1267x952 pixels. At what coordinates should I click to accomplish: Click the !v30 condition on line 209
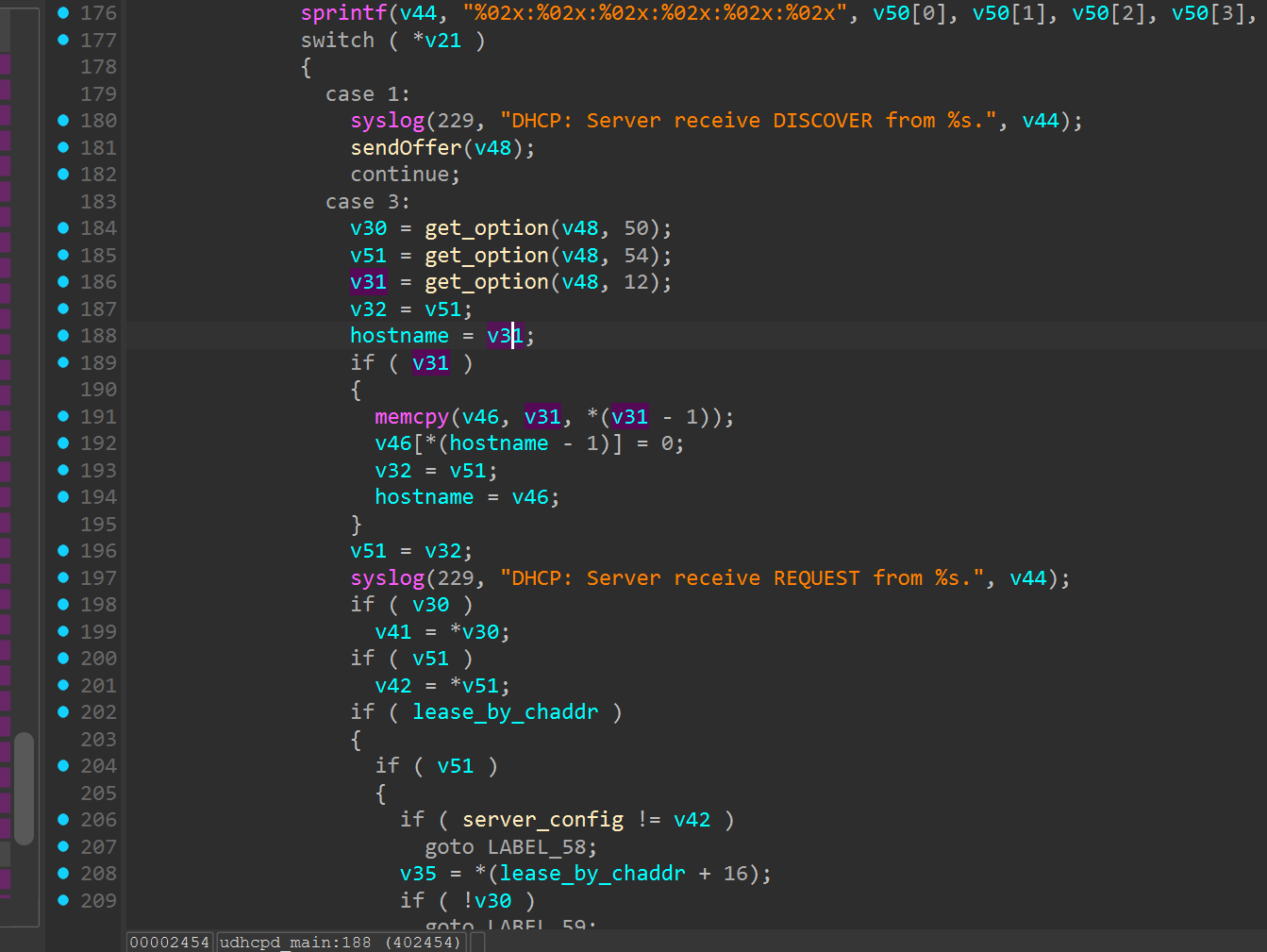[x=487, y=901]
